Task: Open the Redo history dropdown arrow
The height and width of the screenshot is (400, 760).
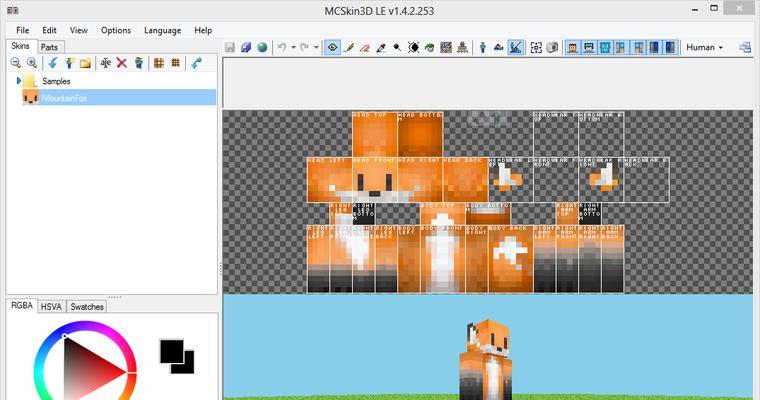Action: click(x=316, y=48)
